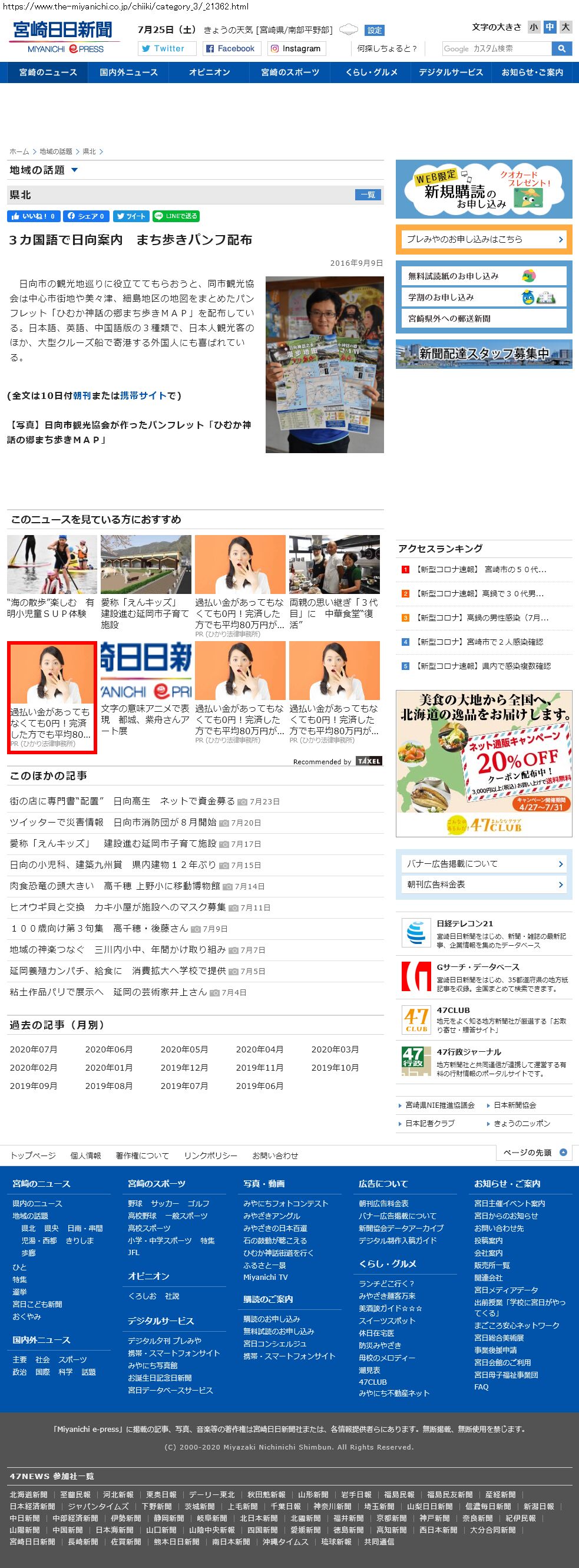Open プレみやのお申し込みはこちら link
The width and height of the screenshot is (579, 1568).
coord(484,239)
